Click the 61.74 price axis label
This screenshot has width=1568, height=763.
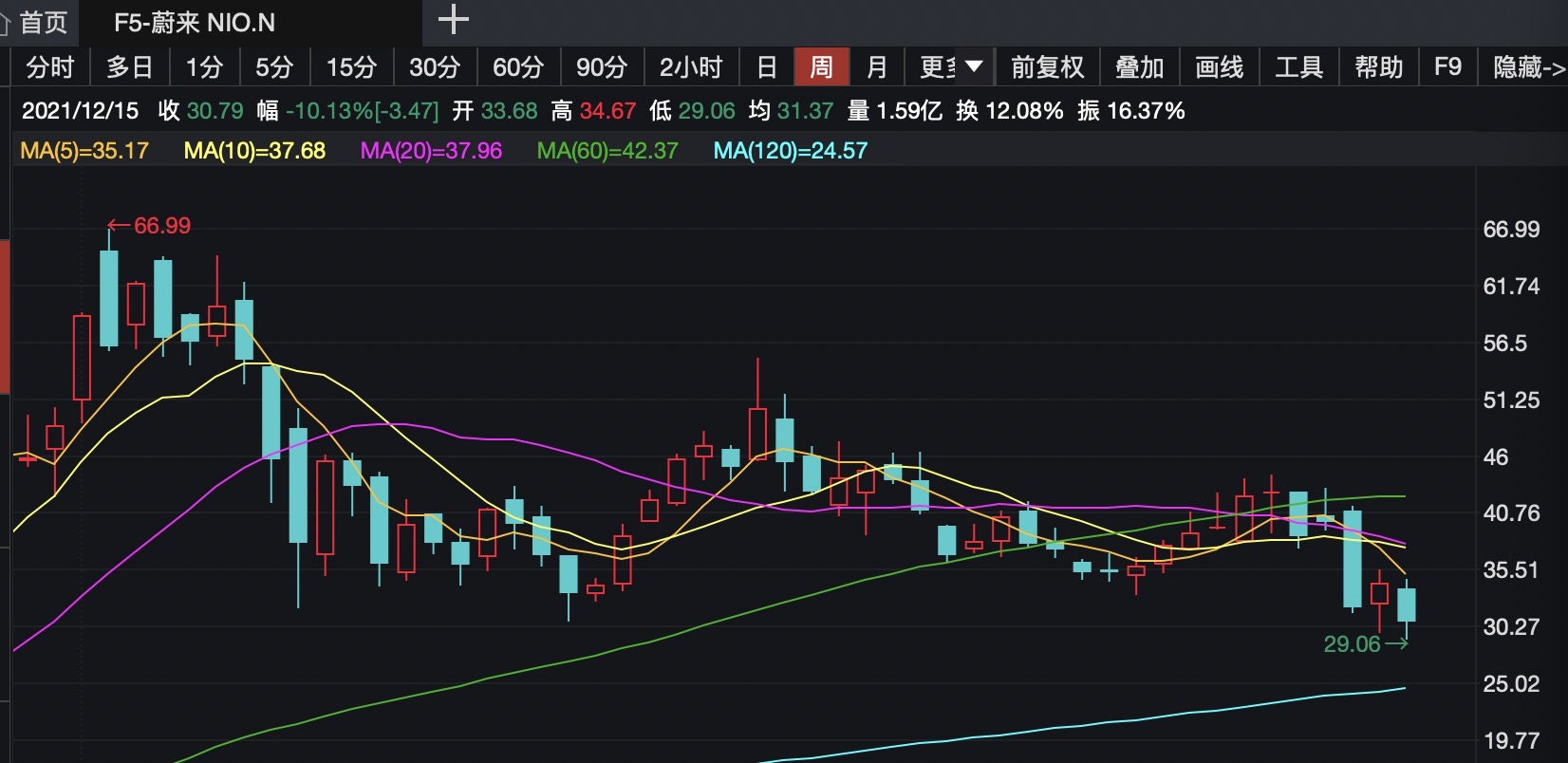click(1511, 287)
